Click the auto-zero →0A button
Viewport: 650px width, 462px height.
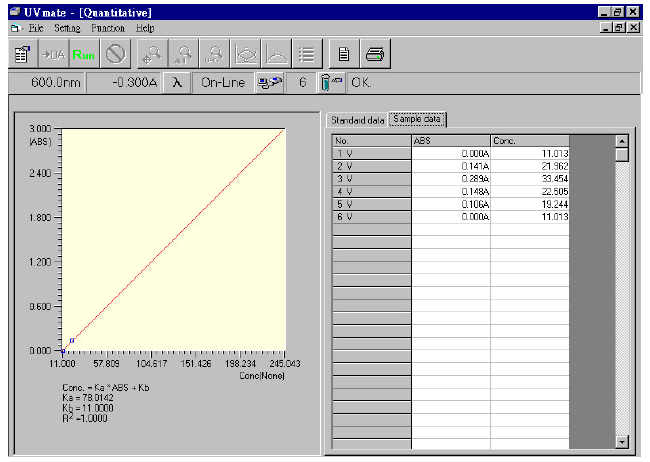[52, 54]
